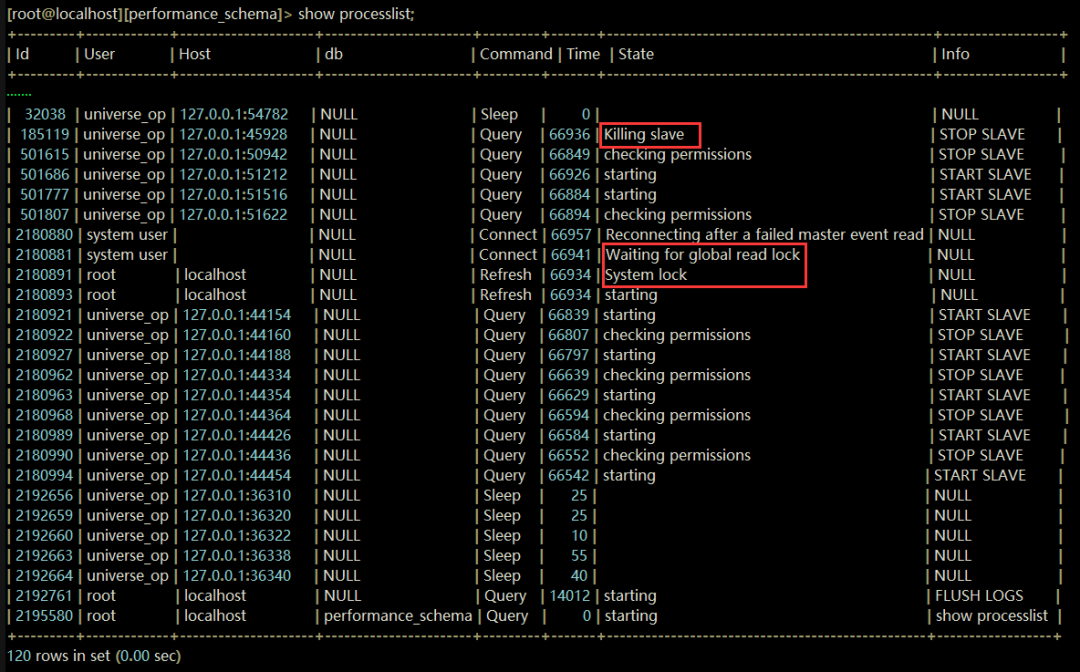1080x672 pixels.
Task: Select the 'Host' column header
Action: 194,54
